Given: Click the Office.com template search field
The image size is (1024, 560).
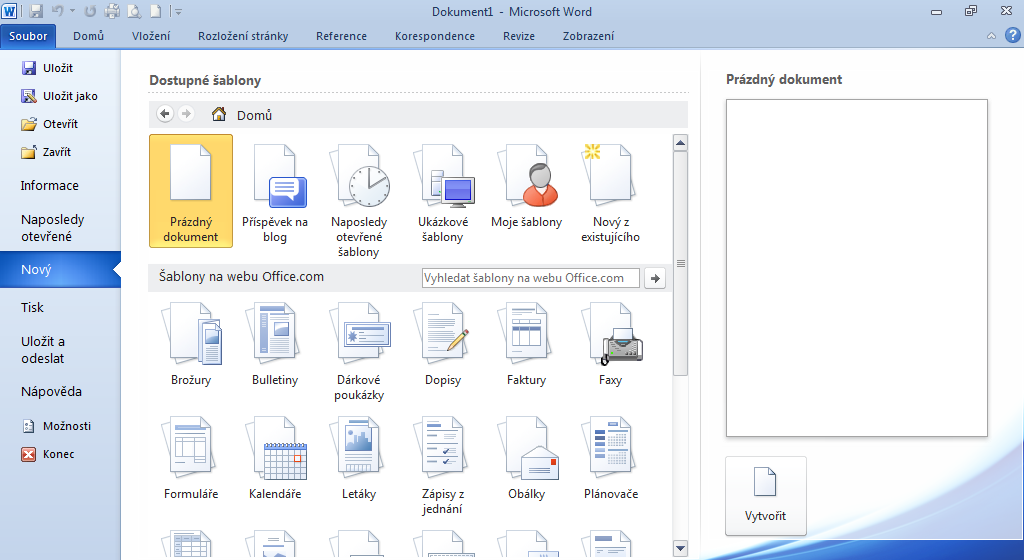Looking at the screenshot, I should pos(531,278).
